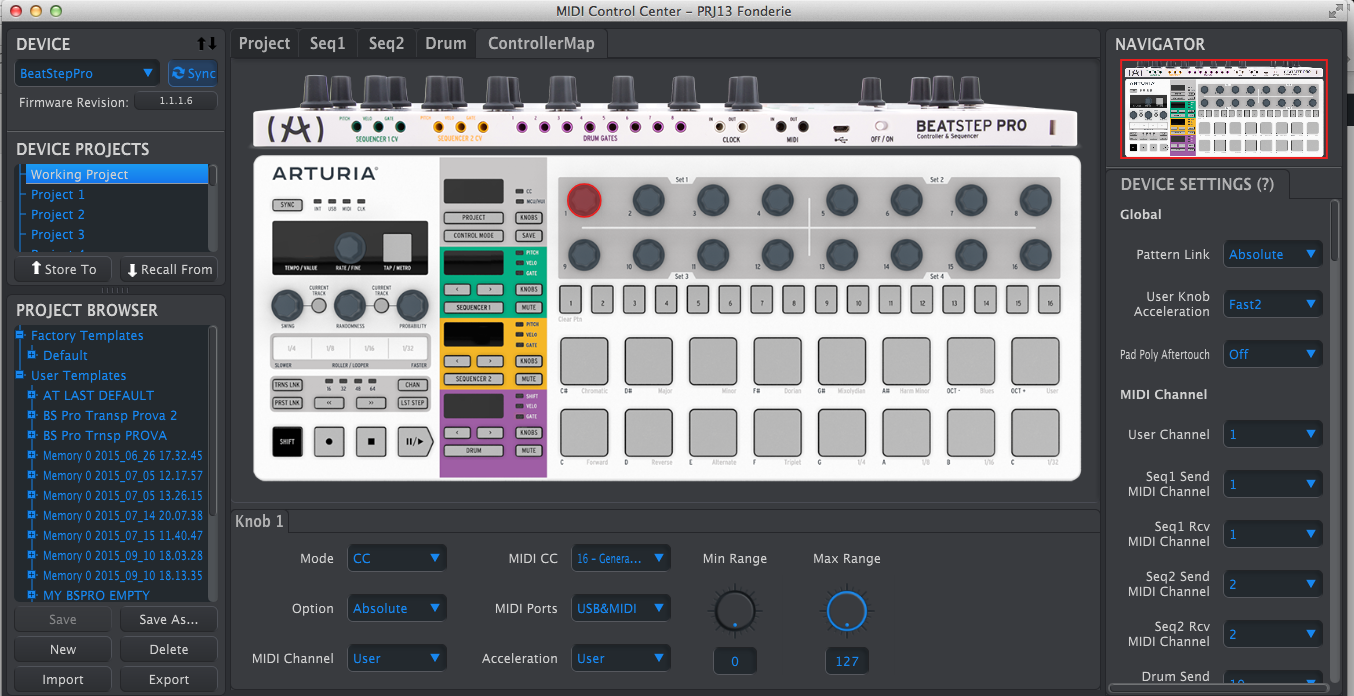Viewport: 1354px width, 696px height.
Task: Click the Recall From button
Action: [169, 269]
